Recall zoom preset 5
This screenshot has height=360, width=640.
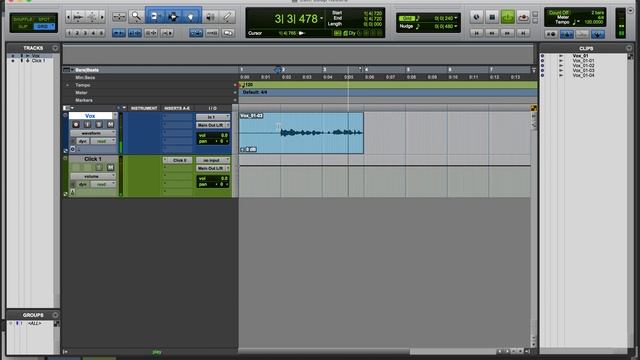pyautogui.click(x=101, y=33)
